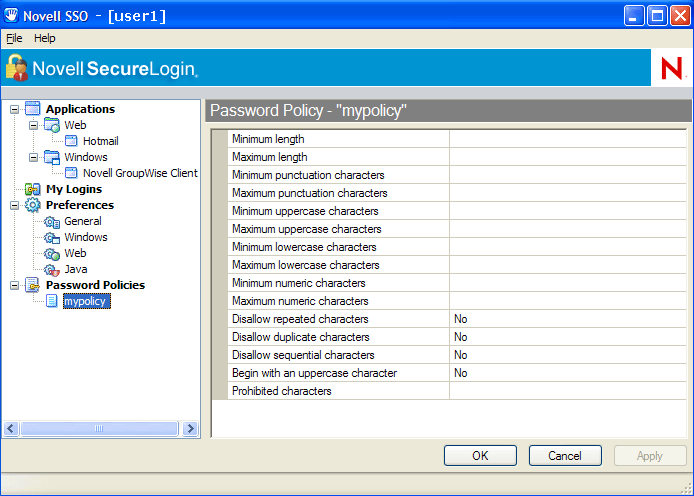Click the Password Policies document icon
The width and height of the screenshot is (694, 496).
tap(33, 285)
